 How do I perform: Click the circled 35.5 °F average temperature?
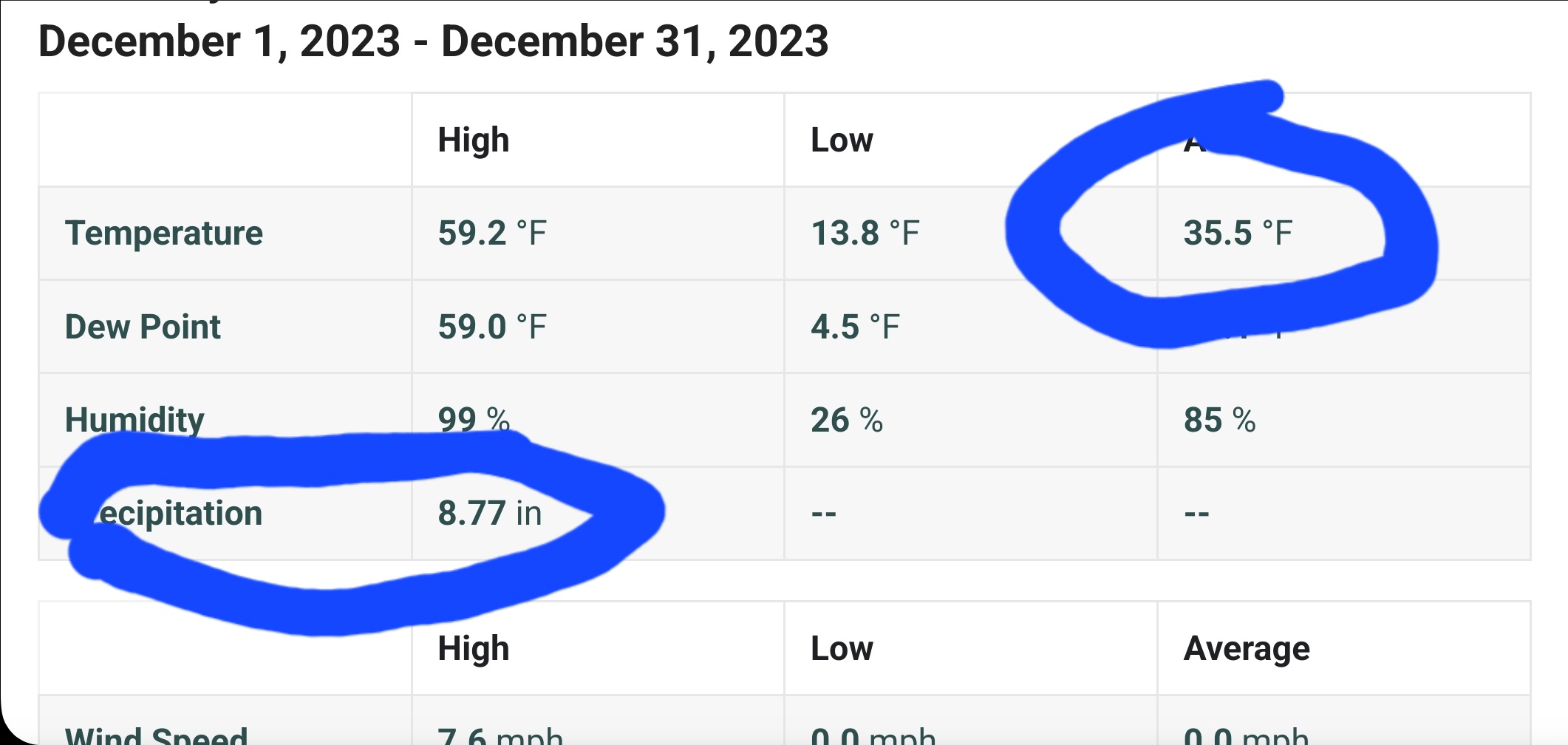pyautogui.click(x=1238, y=234)
